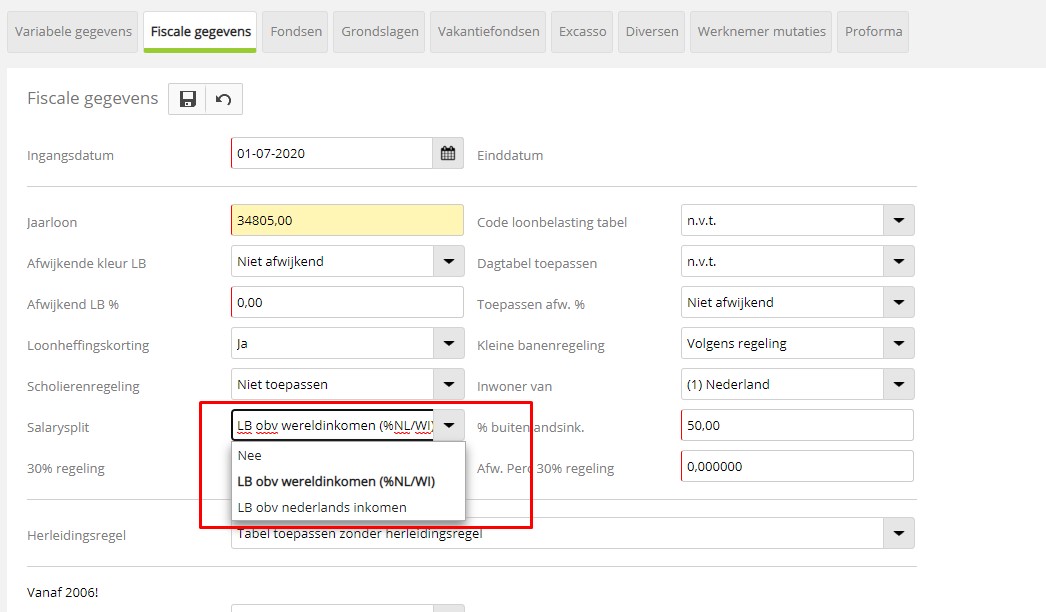This screenshot has width=1046, height=612.
Task: Expand the Inwoner van dropdown
Action: pyautogui.click(x=898, y=385)
